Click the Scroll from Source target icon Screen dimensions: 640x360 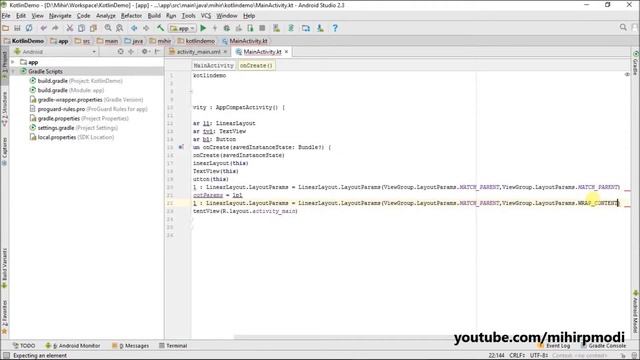click(x=120, y=52)
